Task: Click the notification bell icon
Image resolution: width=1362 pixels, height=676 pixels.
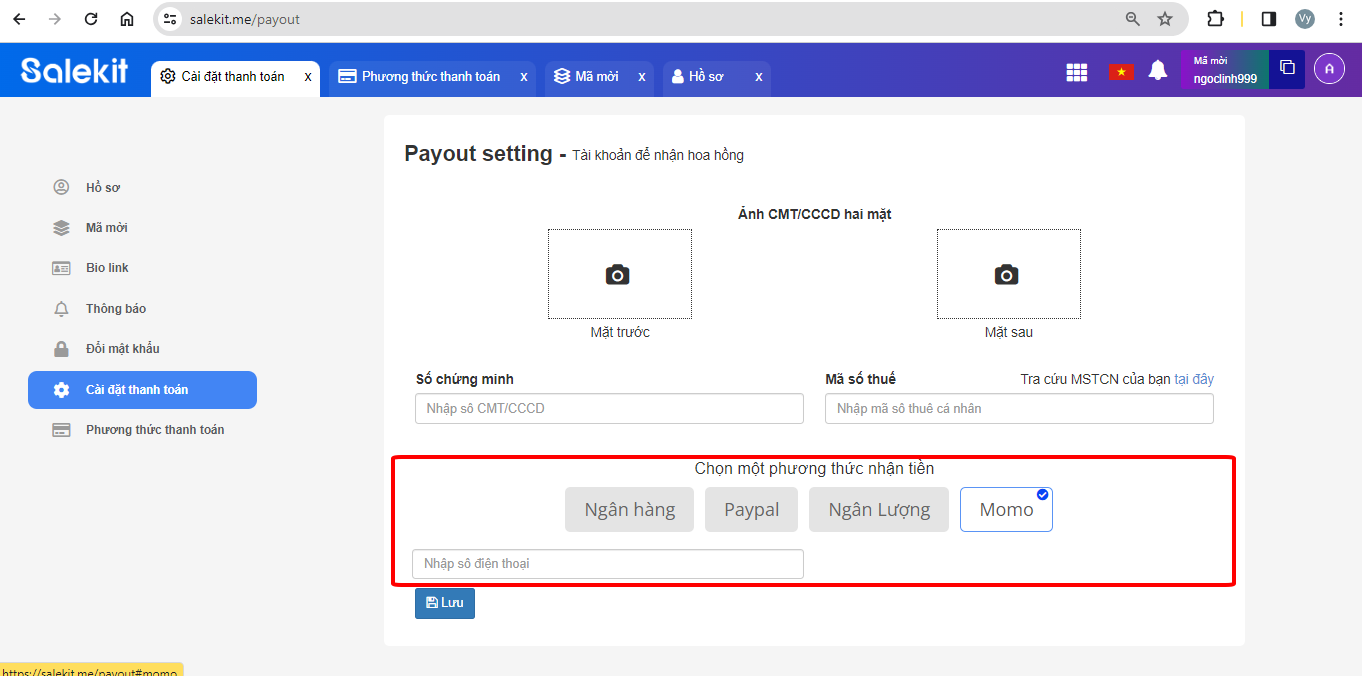Action: (x=1157, y=71)
